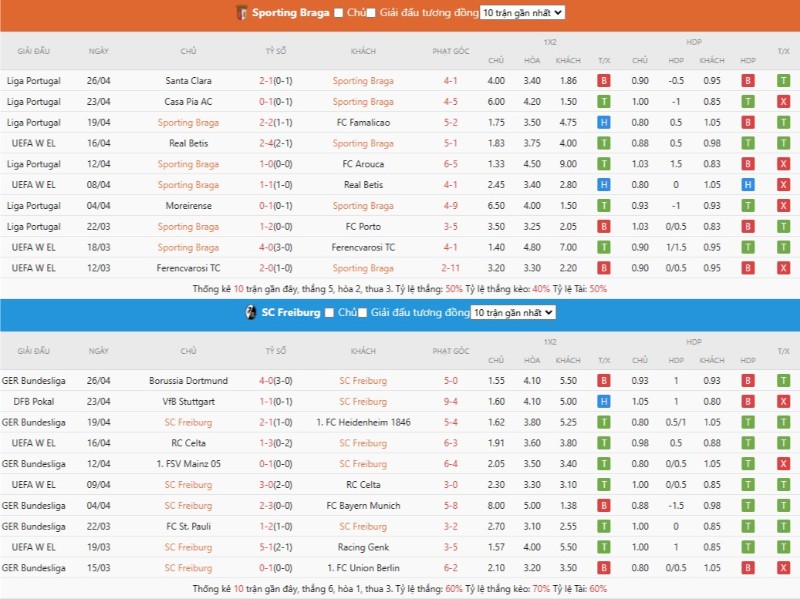Screen dimensions: 800x599
Task: Click green T HDP badge in FC St. Pauli row
Action: point(747,527)
